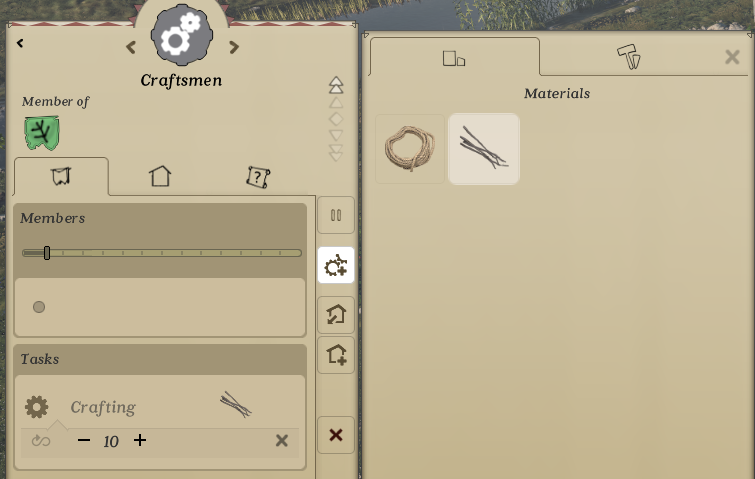
Task: Increase crafting amount with plus button
Action: pyautogui.click(x=140, y=440)
